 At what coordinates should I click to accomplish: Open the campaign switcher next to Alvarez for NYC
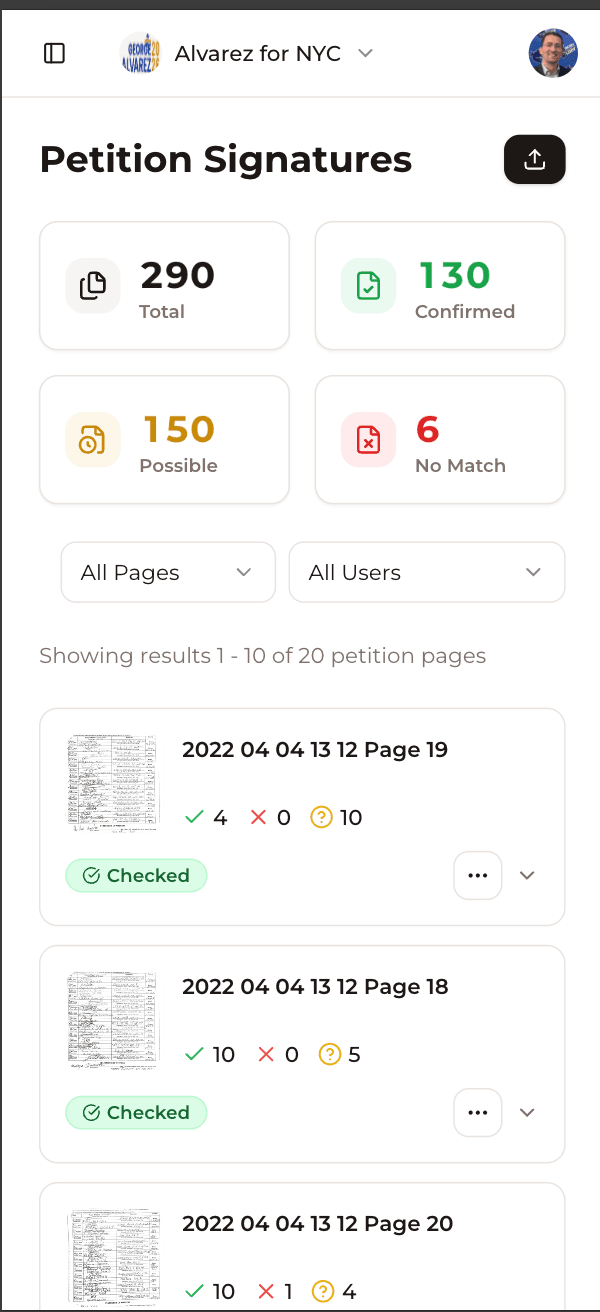click(x=366, y=54)
